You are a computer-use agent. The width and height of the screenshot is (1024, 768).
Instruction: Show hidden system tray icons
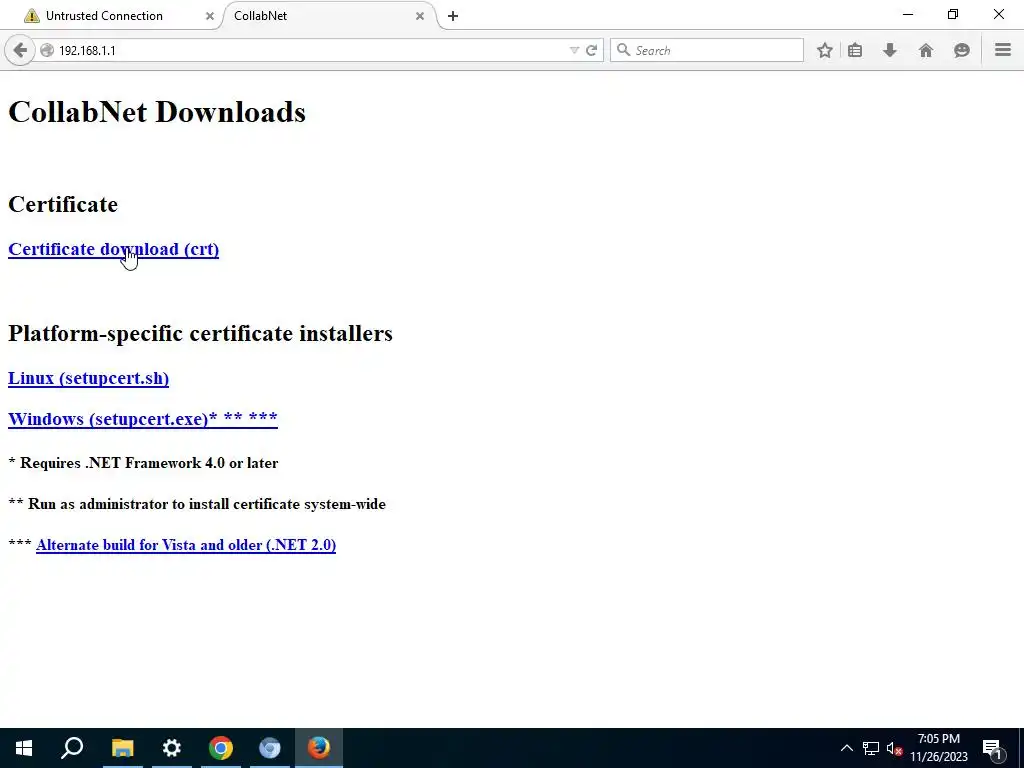(x=846, y=748)
